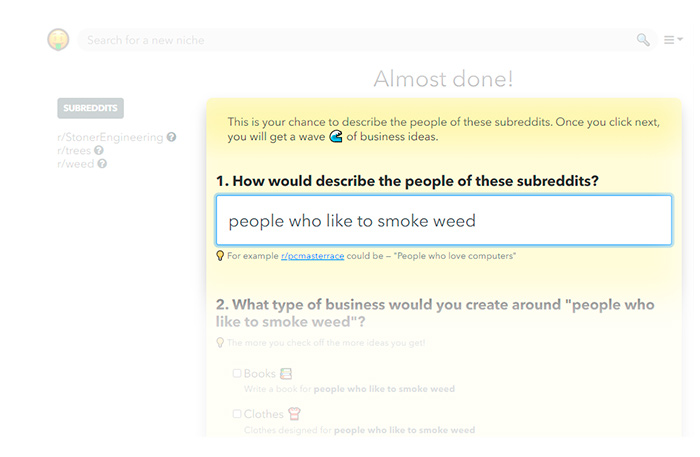Screen dimensions: 700x457
Task: Click the magnifying glass search icon
Action: [643, 40]
